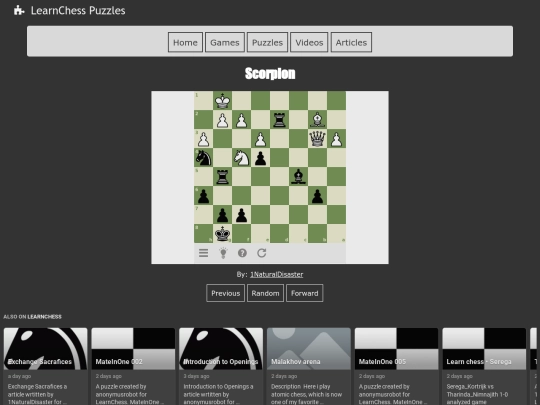The image size is (540, 405).
Task: Select the white knight on f4
Action: [x=241, y=158]
